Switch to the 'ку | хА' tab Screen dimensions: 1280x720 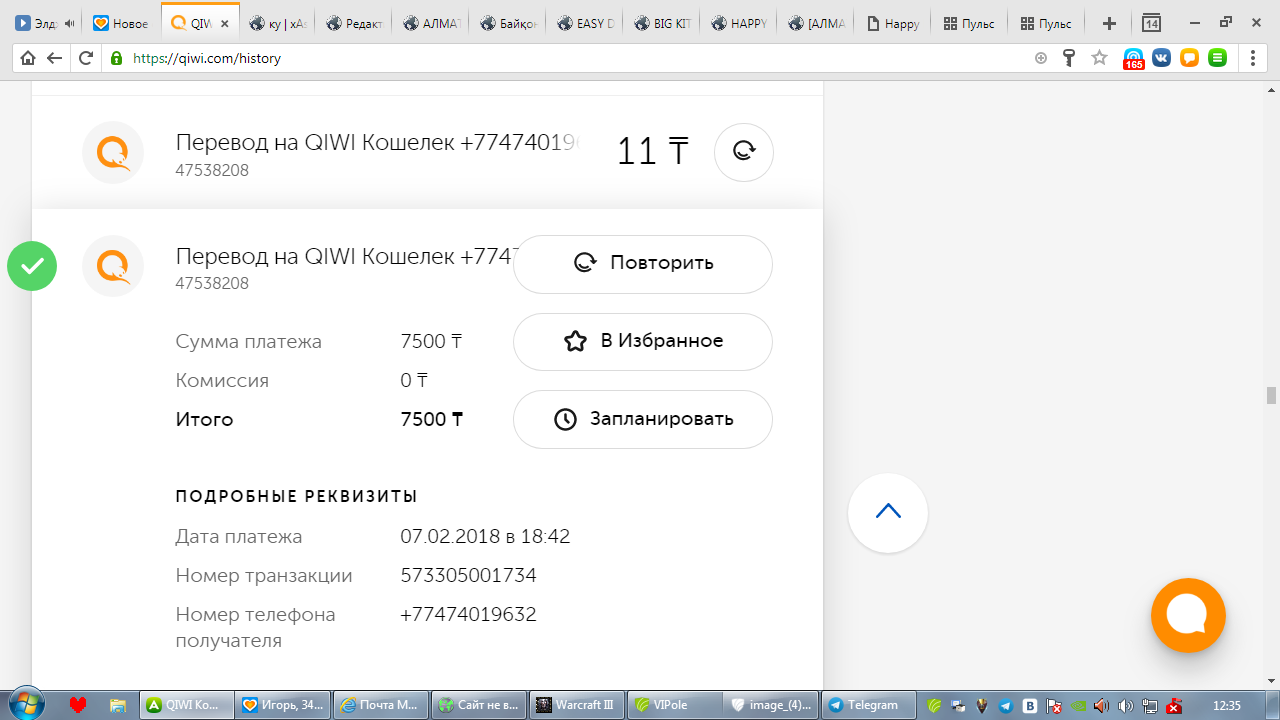(278, 23)
